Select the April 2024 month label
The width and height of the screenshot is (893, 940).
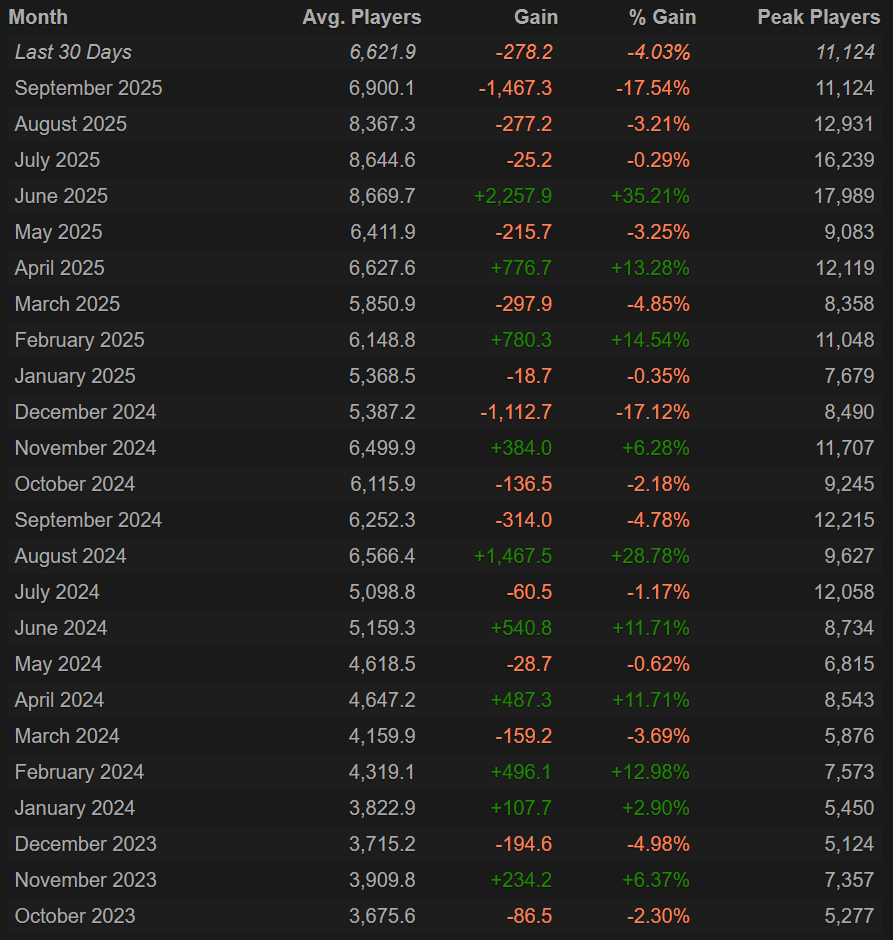tap(59, 700)
